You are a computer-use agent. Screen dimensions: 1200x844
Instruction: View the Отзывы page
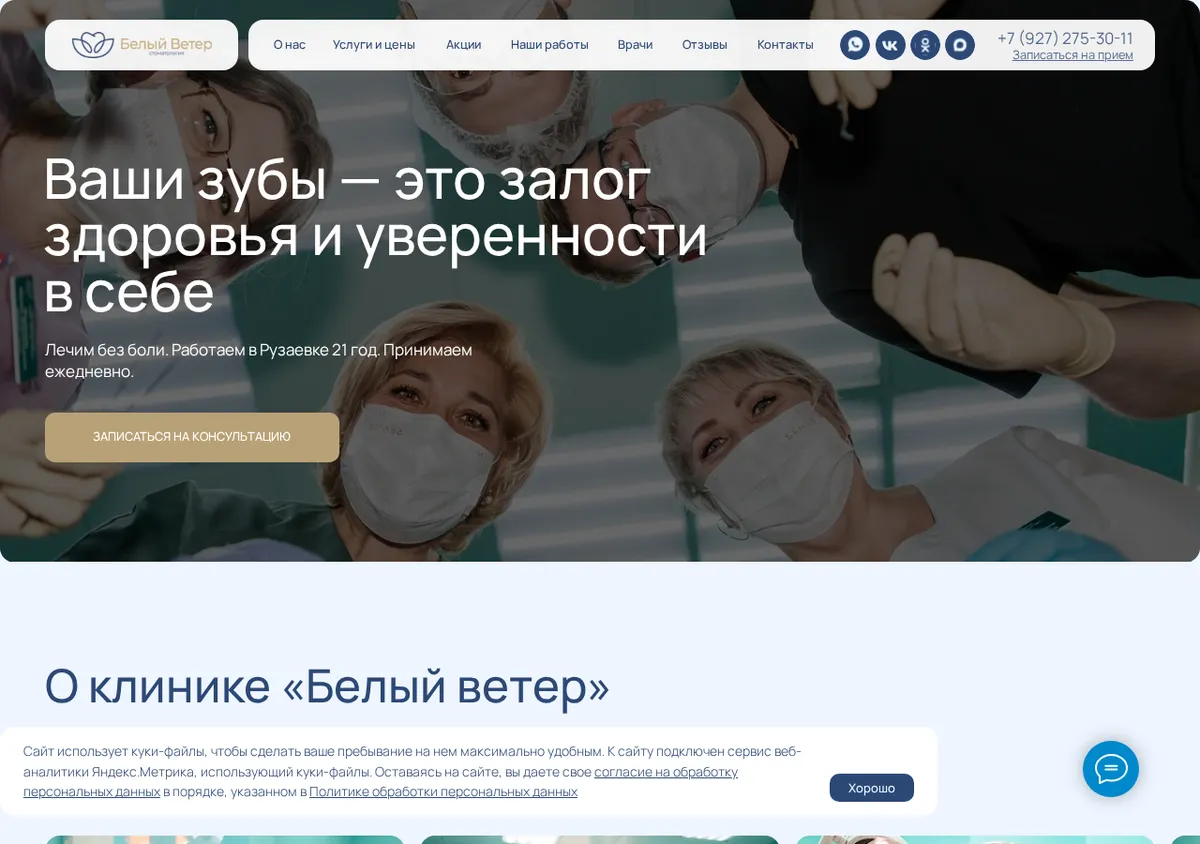[x=705, y=45]
